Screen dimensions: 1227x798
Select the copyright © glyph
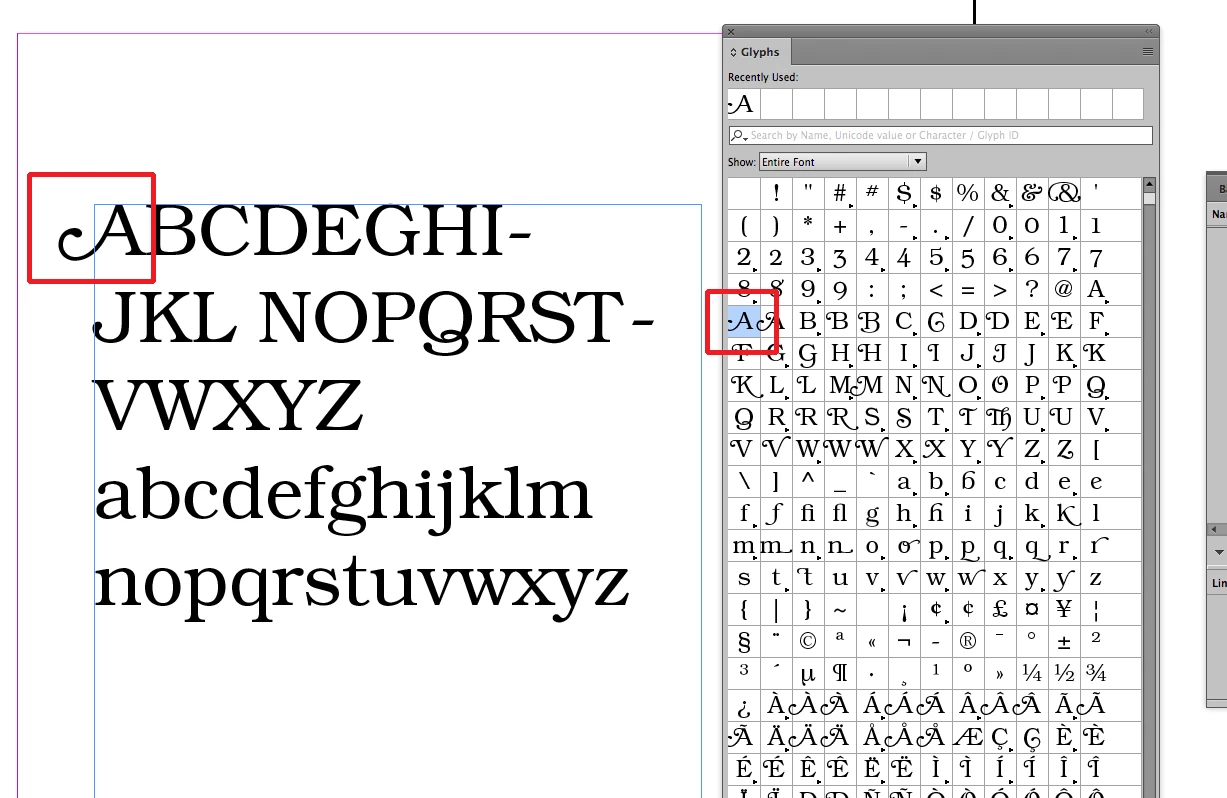807,642
